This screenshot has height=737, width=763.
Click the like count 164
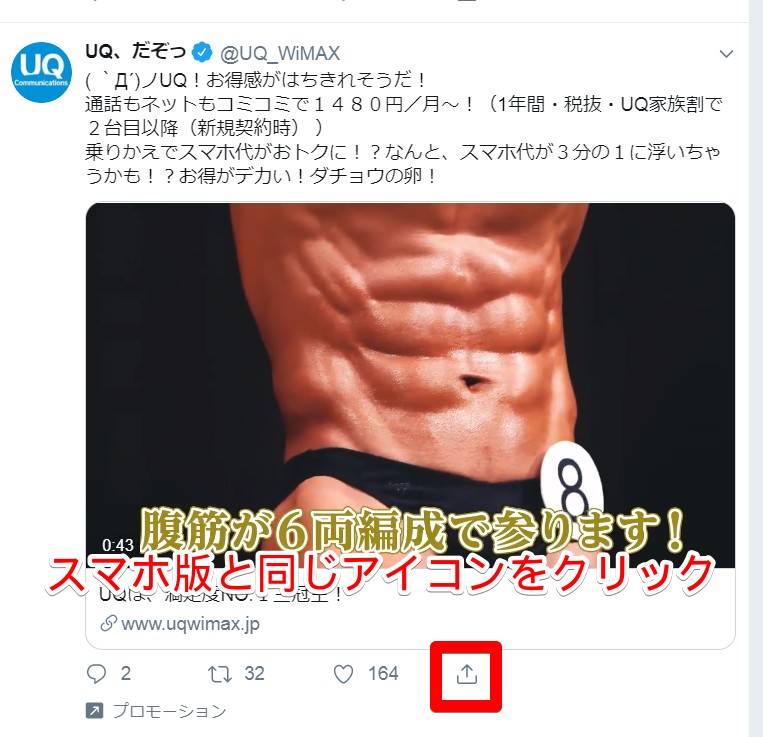point(383,674)
